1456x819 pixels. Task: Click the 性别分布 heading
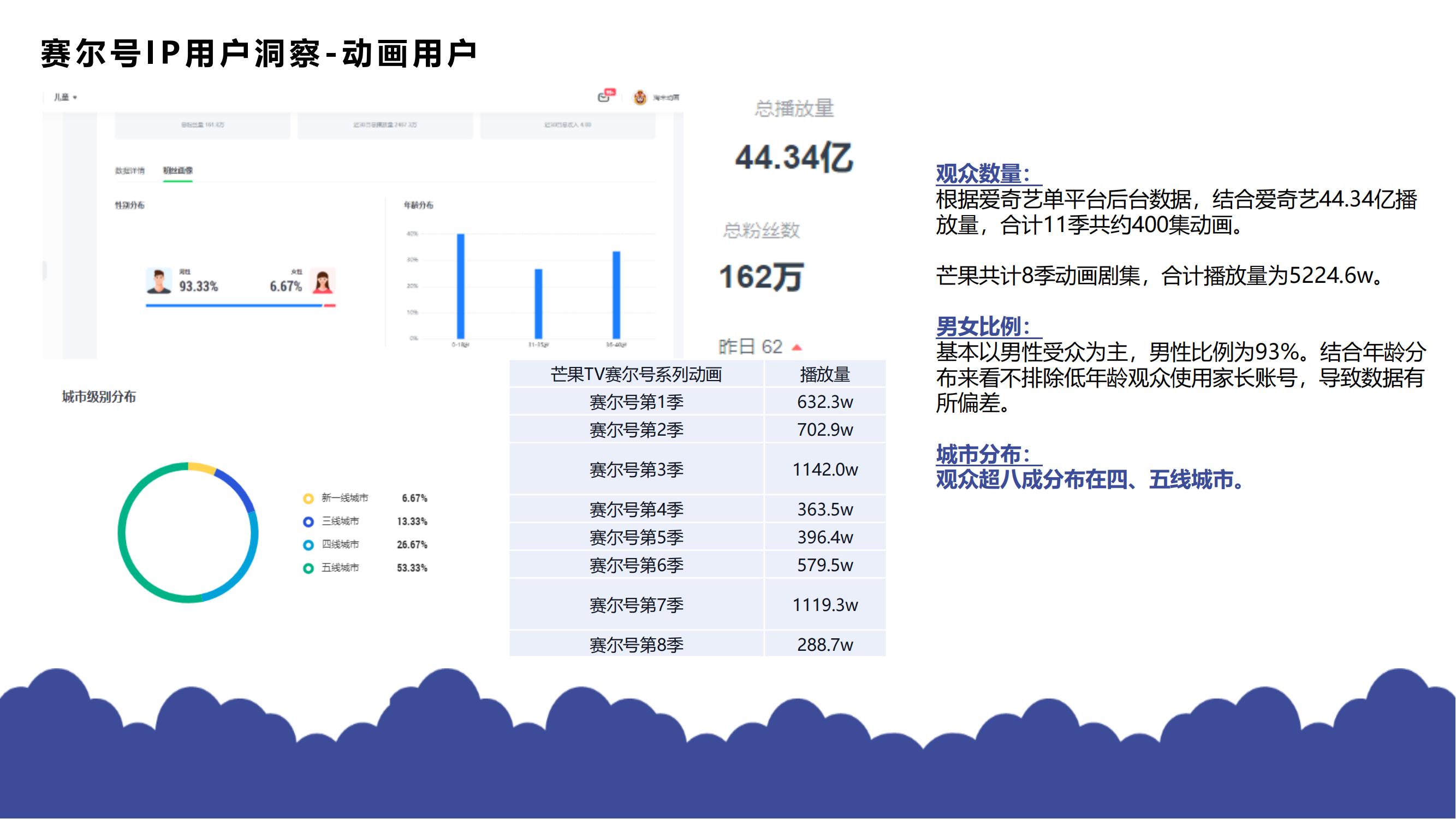[130, 205]
